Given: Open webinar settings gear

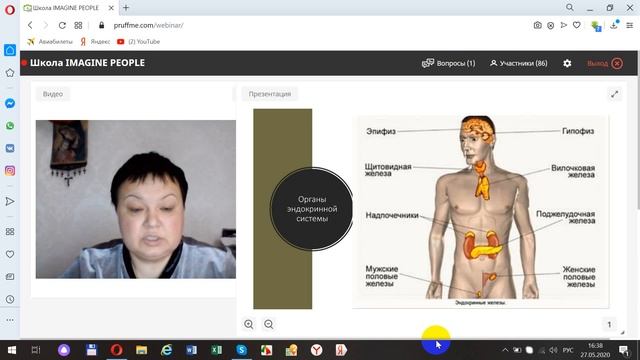Looking at the screenshot, I should pyautogui.click(x=567, y=63).
